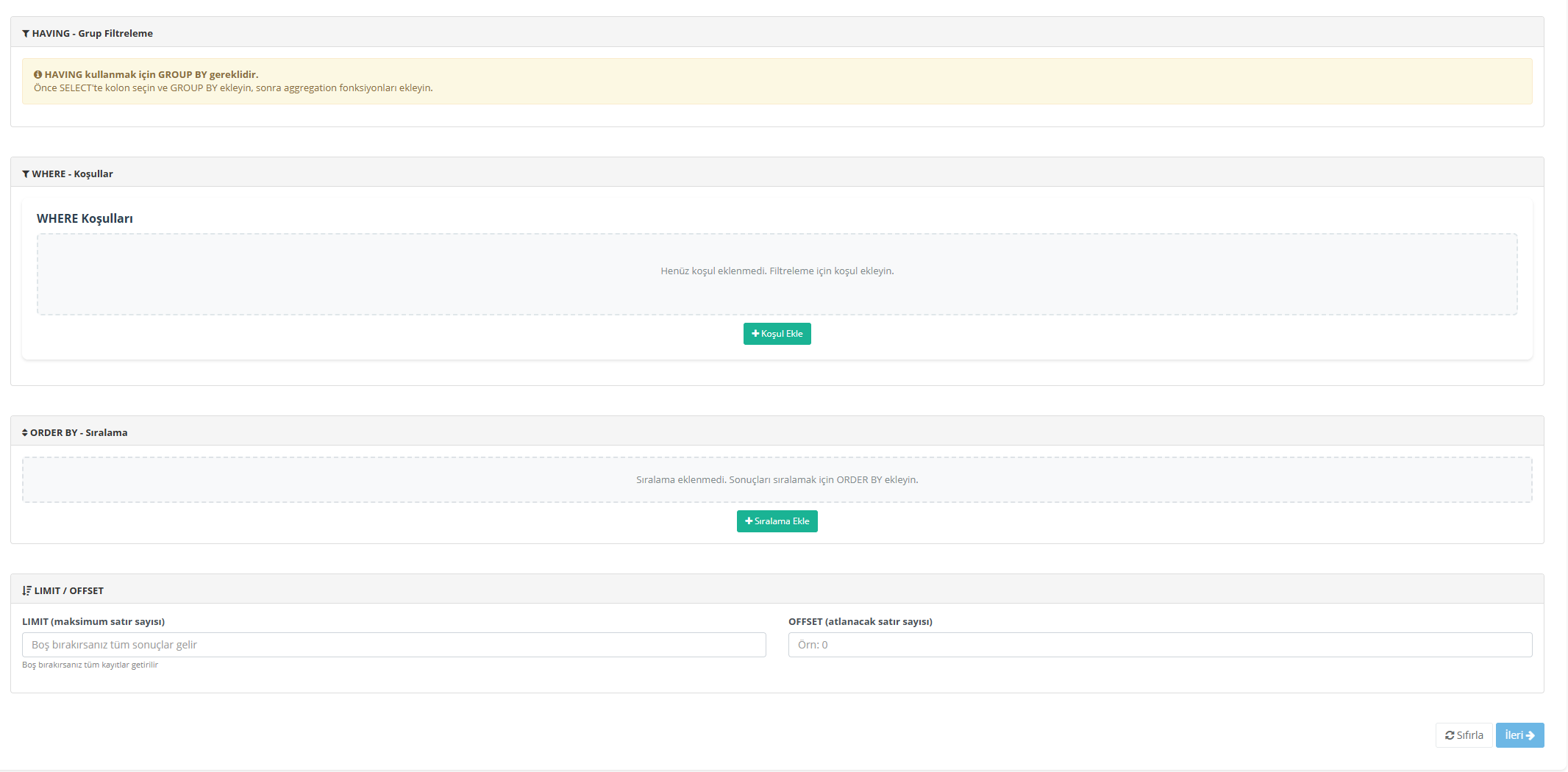Click the refresh icon on Sıfırla
1568x772 pixels.
[x=1450, y=736]
